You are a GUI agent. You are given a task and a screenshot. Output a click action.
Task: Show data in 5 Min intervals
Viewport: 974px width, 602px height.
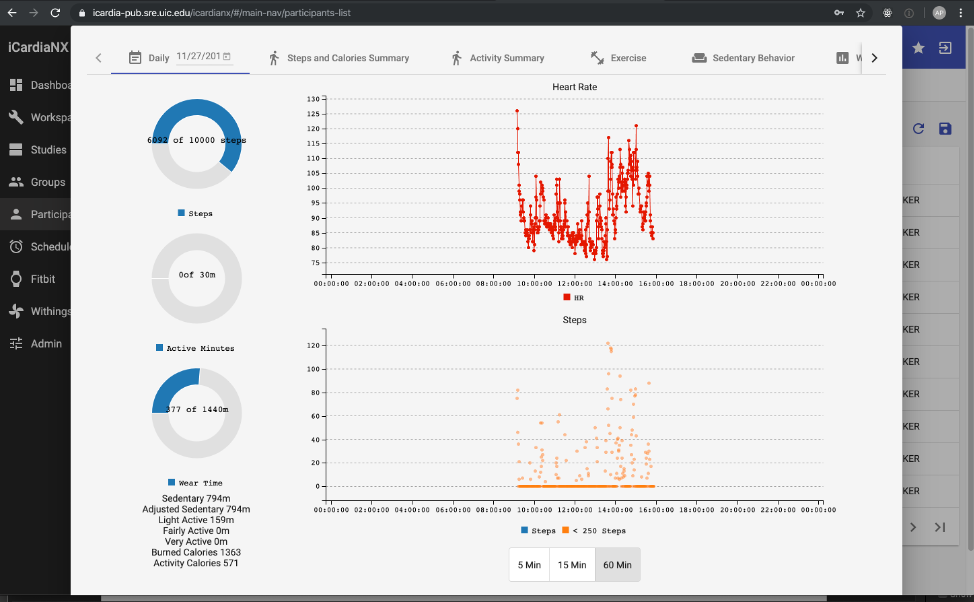(529, 565)
